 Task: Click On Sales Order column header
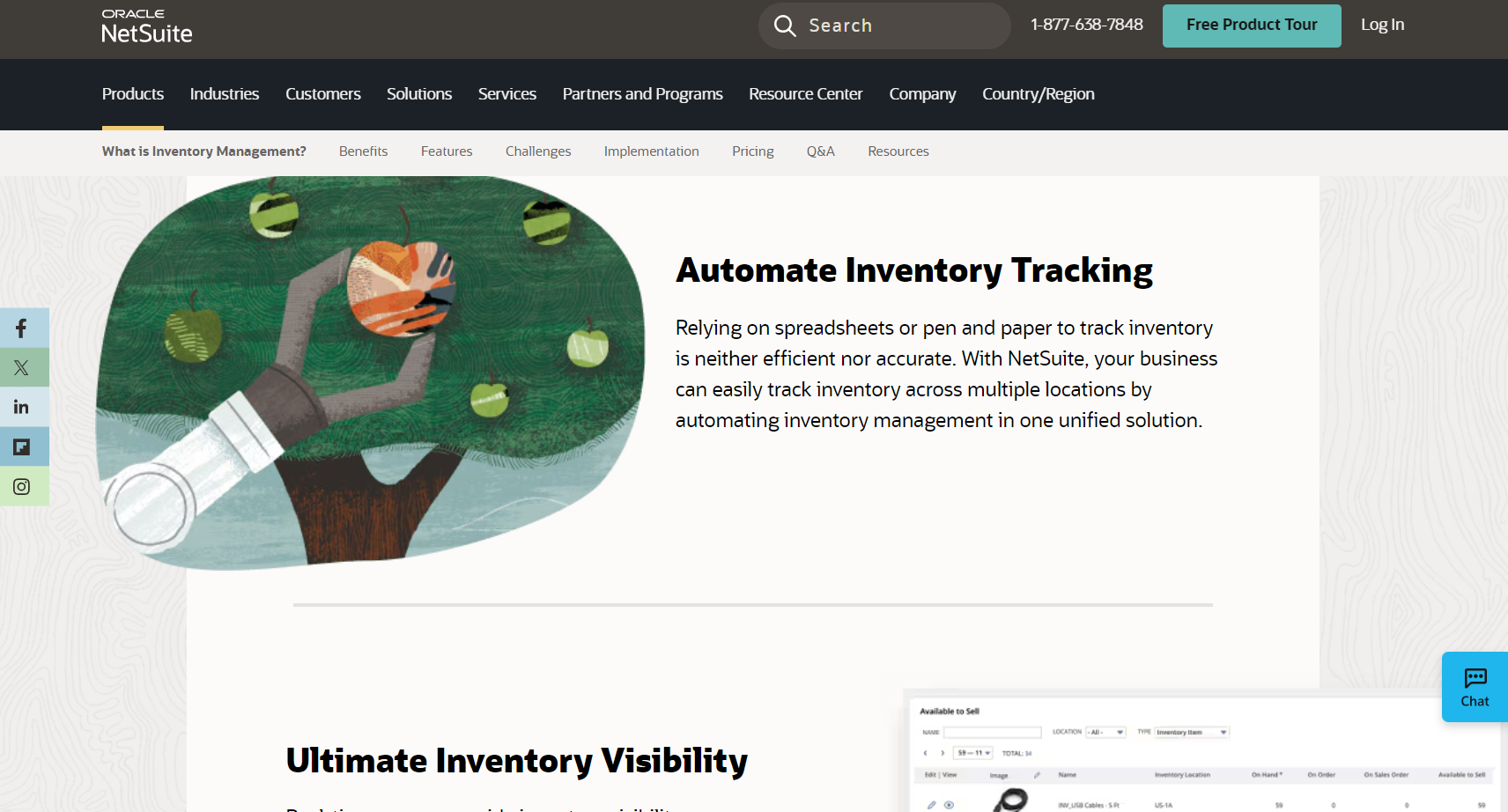pyautogui.click(x=1386, y=775)
